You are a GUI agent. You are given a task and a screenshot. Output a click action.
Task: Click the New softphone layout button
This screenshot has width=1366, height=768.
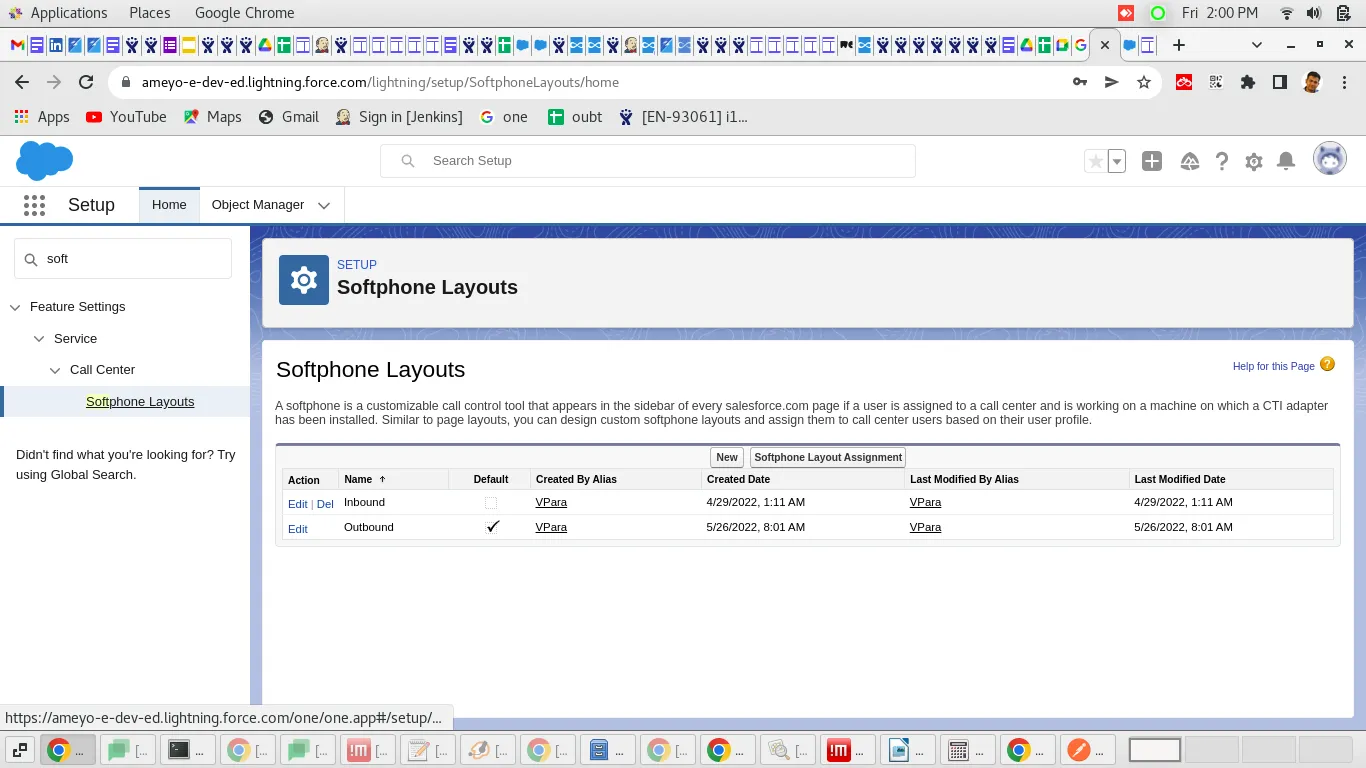click(x=727, y=457)
